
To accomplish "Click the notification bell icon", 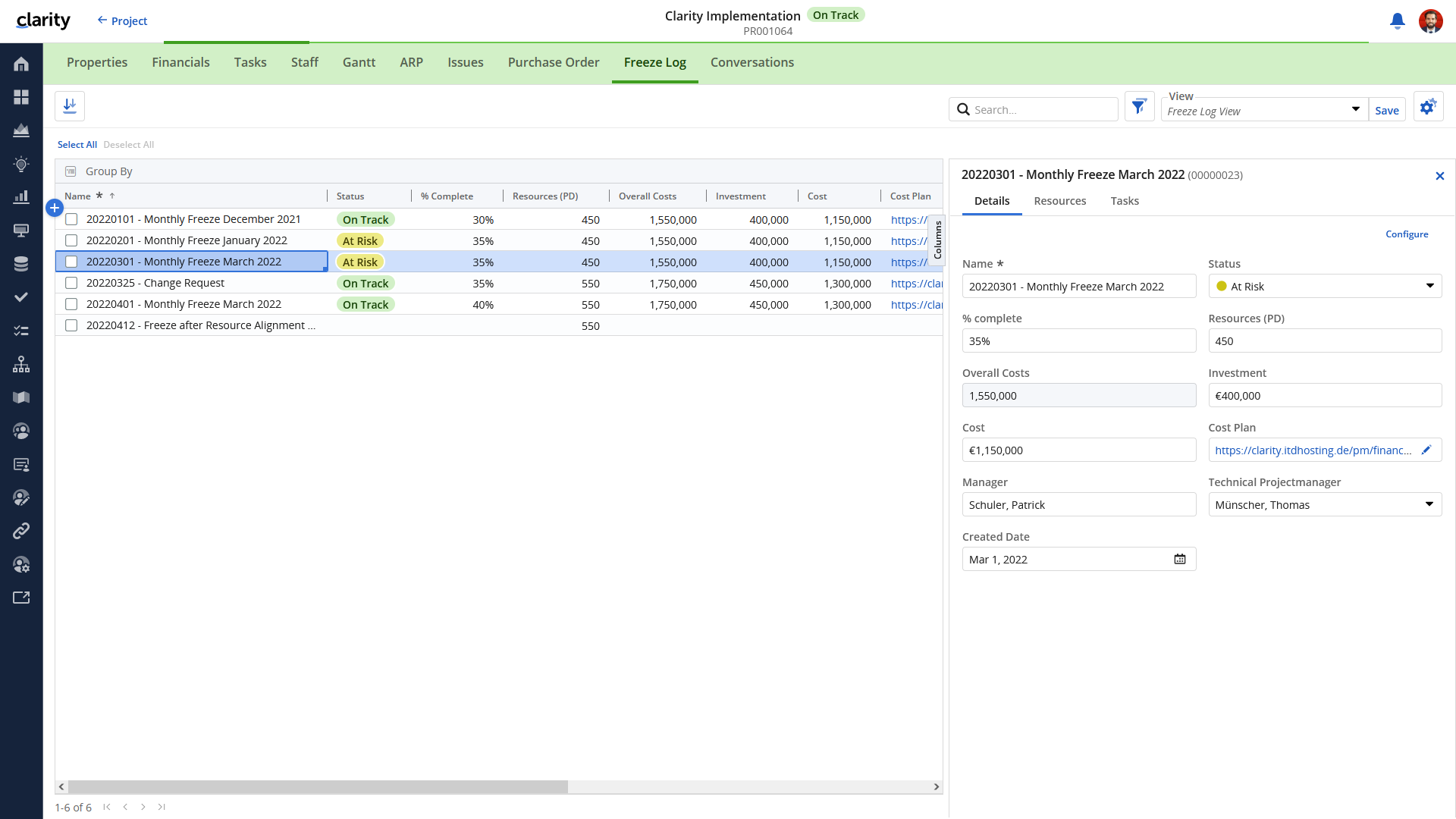I will coord(1397,21).
